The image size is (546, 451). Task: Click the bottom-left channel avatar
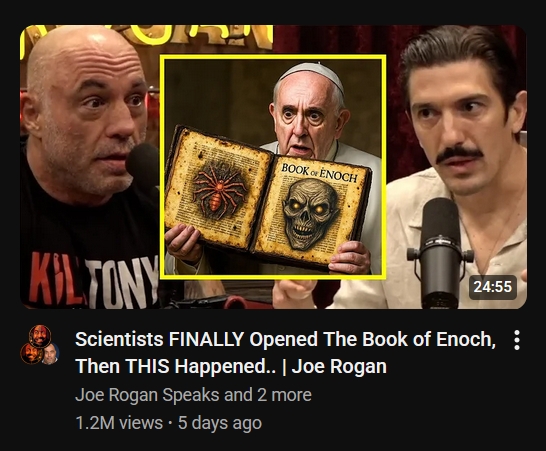click(31, 353)
